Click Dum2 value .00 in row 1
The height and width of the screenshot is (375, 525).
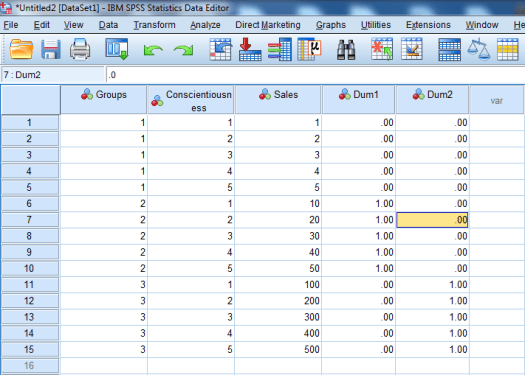coord(432,123)
